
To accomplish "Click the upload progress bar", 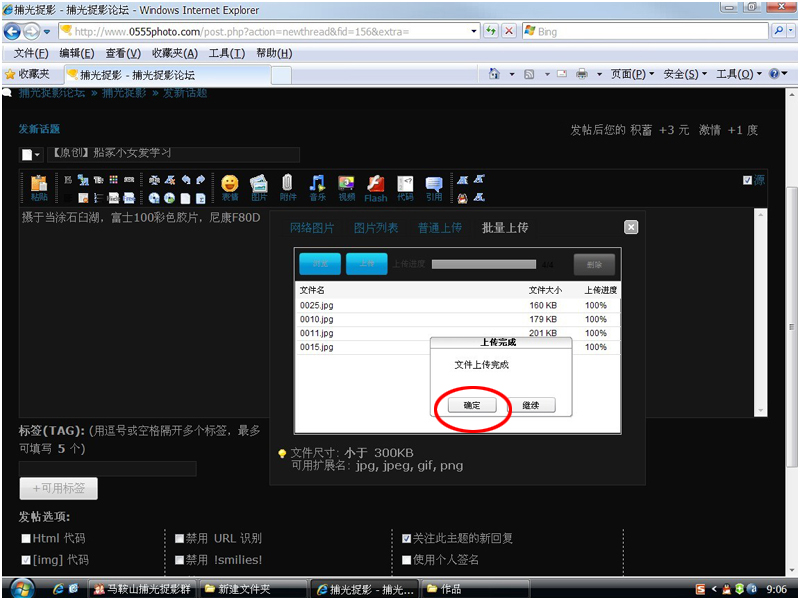I will point(486,264).
